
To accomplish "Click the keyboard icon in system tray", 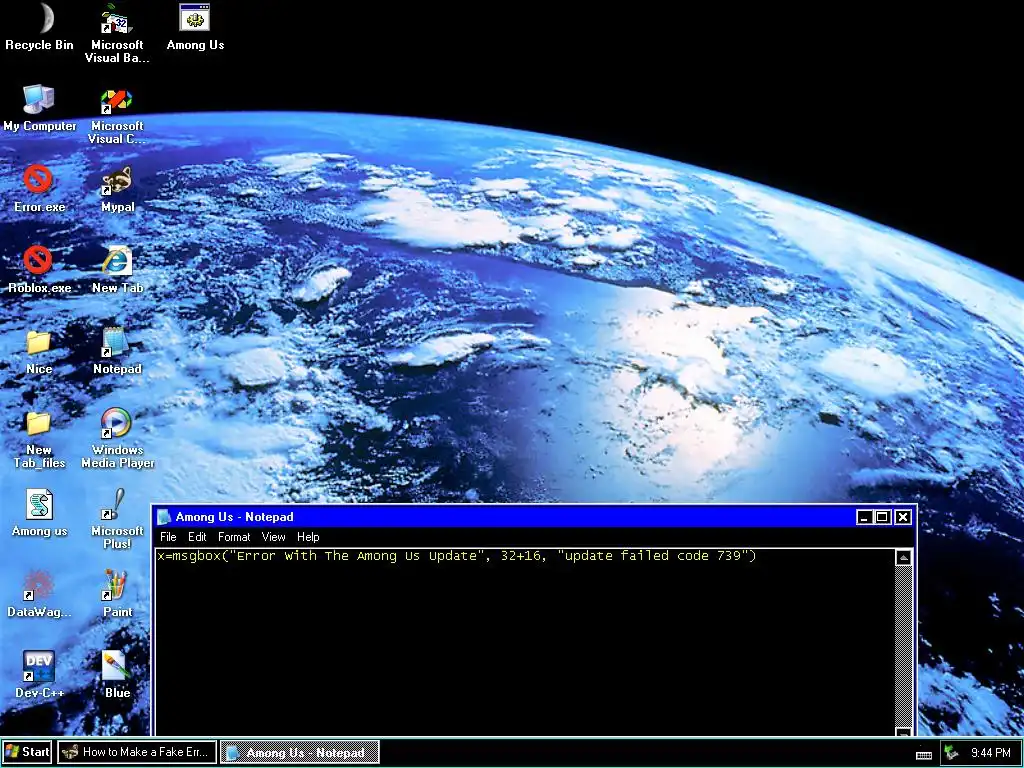I will (x=923, y=754).
